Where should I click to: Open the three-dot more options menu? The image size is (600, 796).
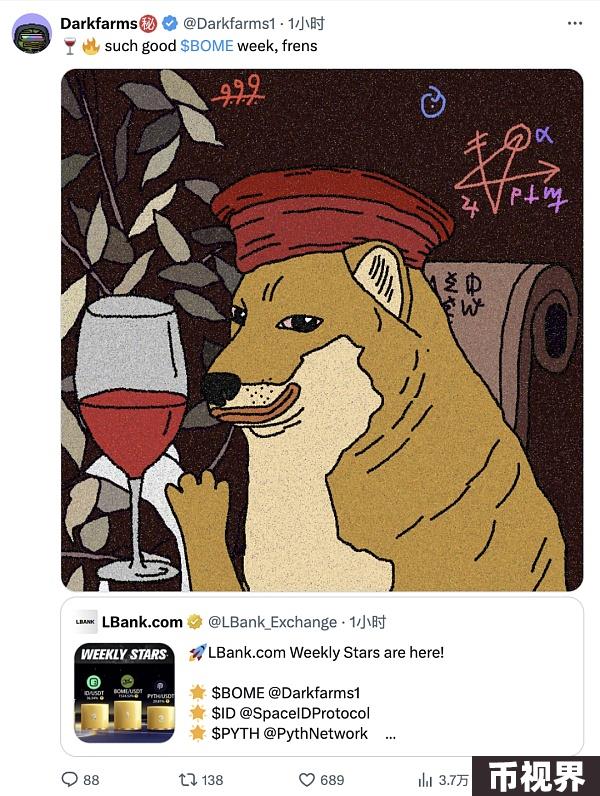click(575, 23)
